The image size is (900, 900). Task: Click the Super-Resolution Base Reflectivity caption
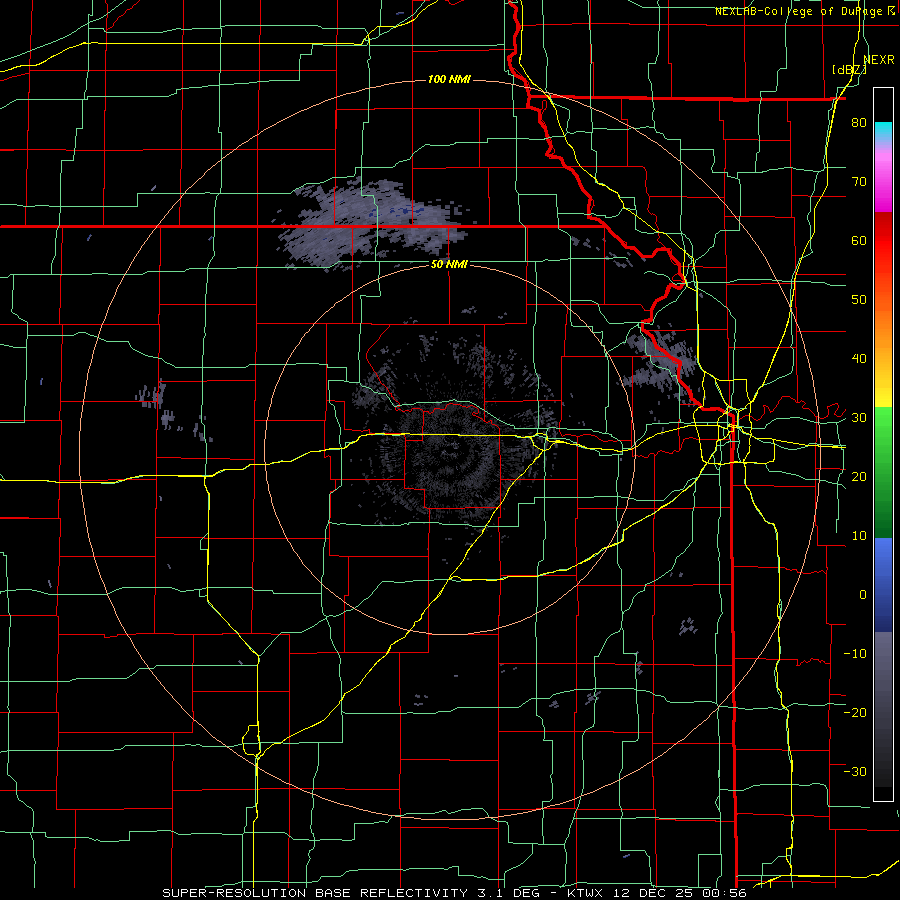point(454,893)
